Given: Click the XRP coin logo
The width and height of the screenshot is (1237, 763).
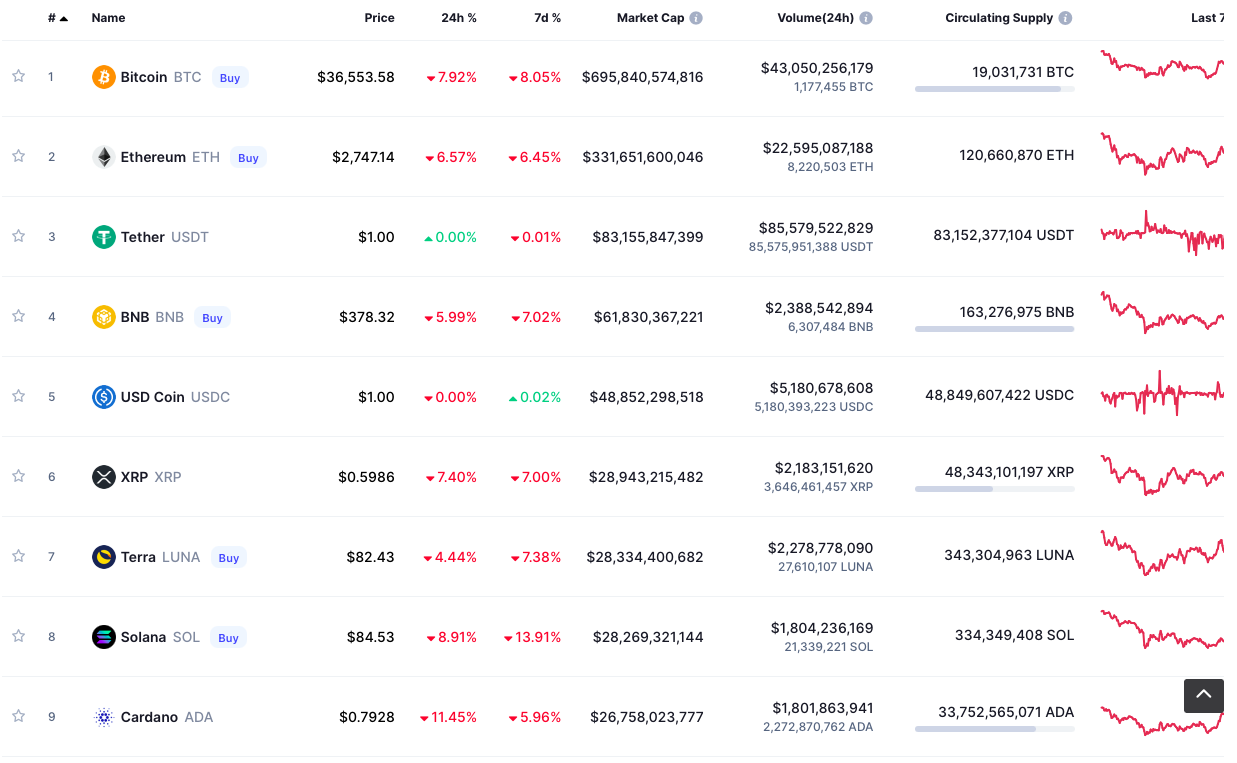Looking at the screenshot, I should coord(104,477).
